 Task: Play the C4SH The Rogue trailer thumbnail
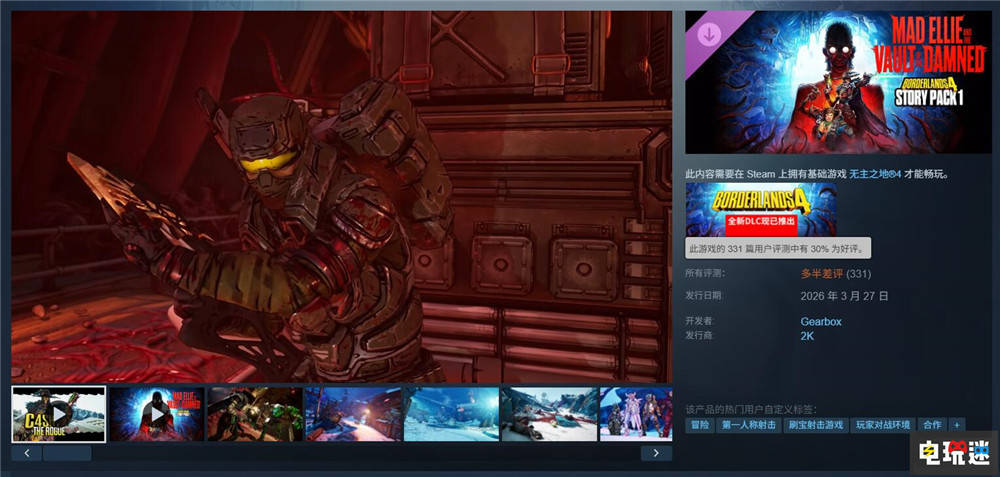coord(58,413)
